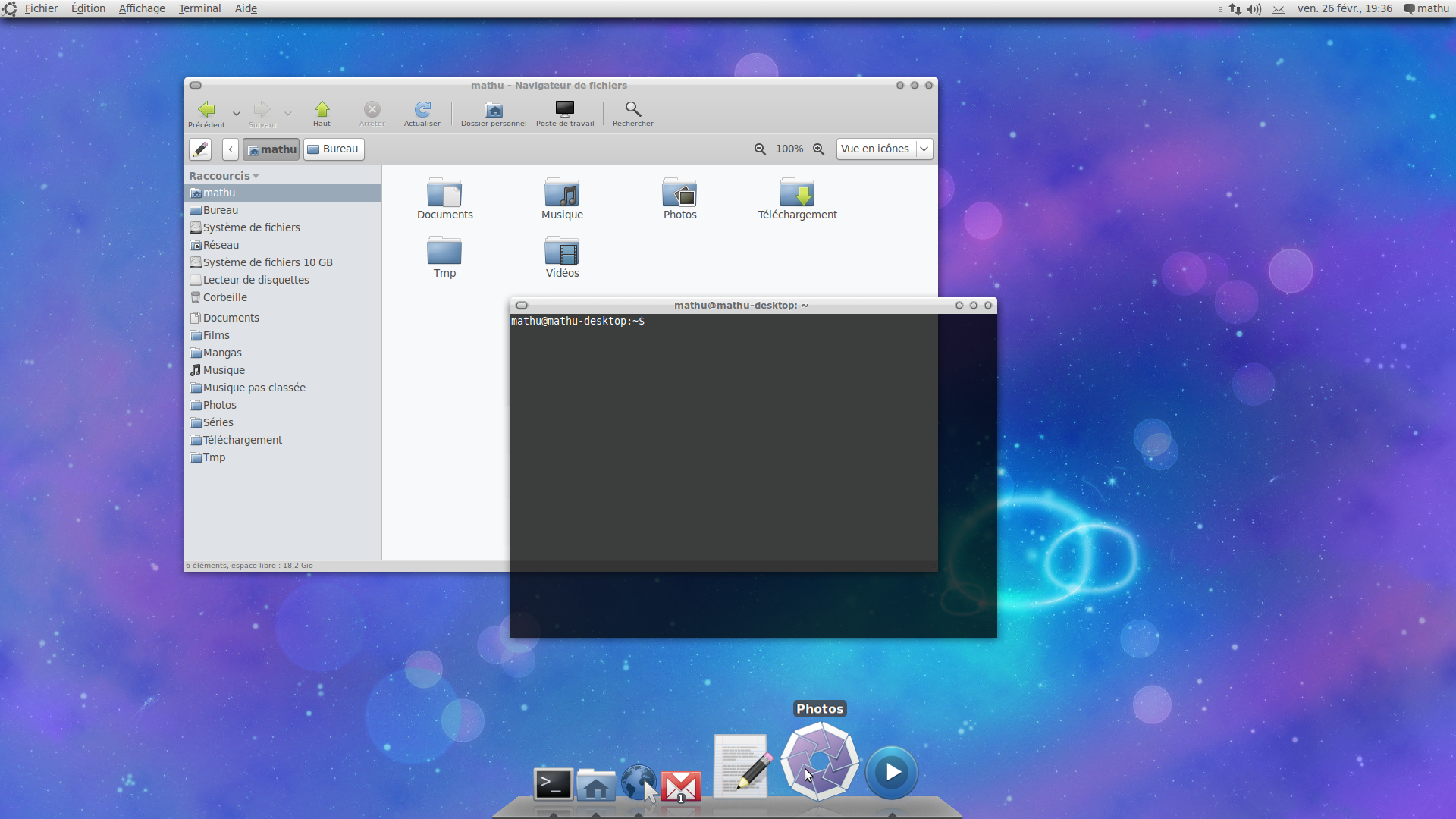Open the date and time clock
The width and height of the screenshot is (1456, 819).
pos(1345,8)
